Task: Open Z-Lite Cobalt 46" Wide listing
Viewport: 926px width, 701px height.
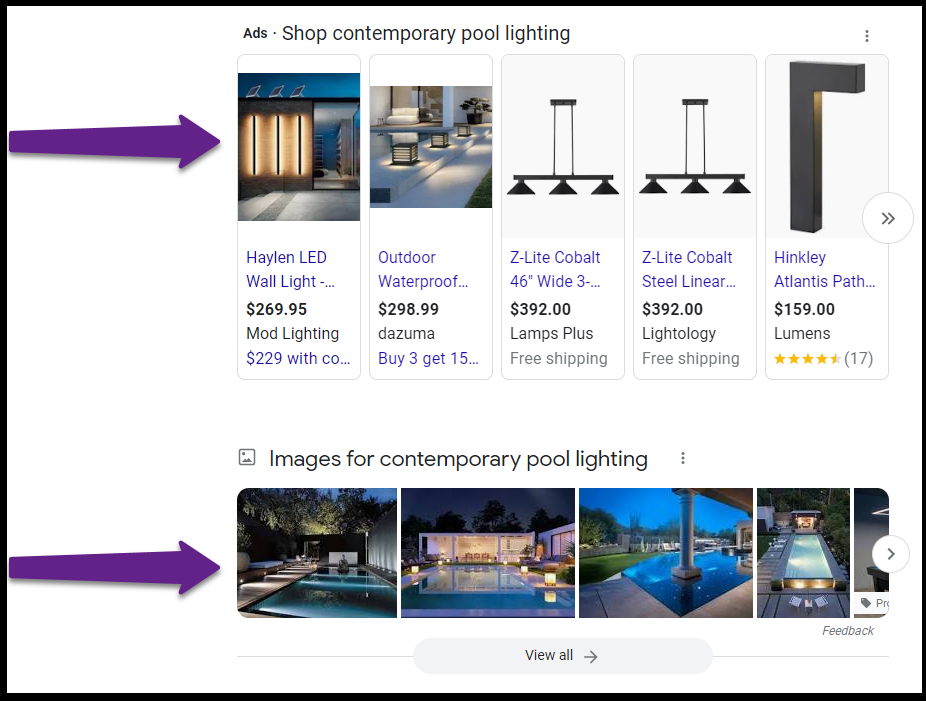Action: point(555,269)
